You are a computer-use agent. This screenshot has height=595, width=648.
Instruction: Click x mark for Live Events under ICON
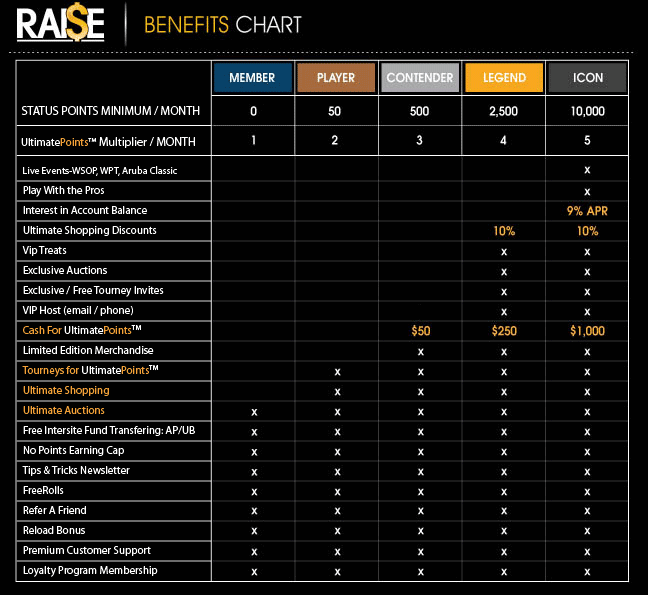tap(587, 170)
